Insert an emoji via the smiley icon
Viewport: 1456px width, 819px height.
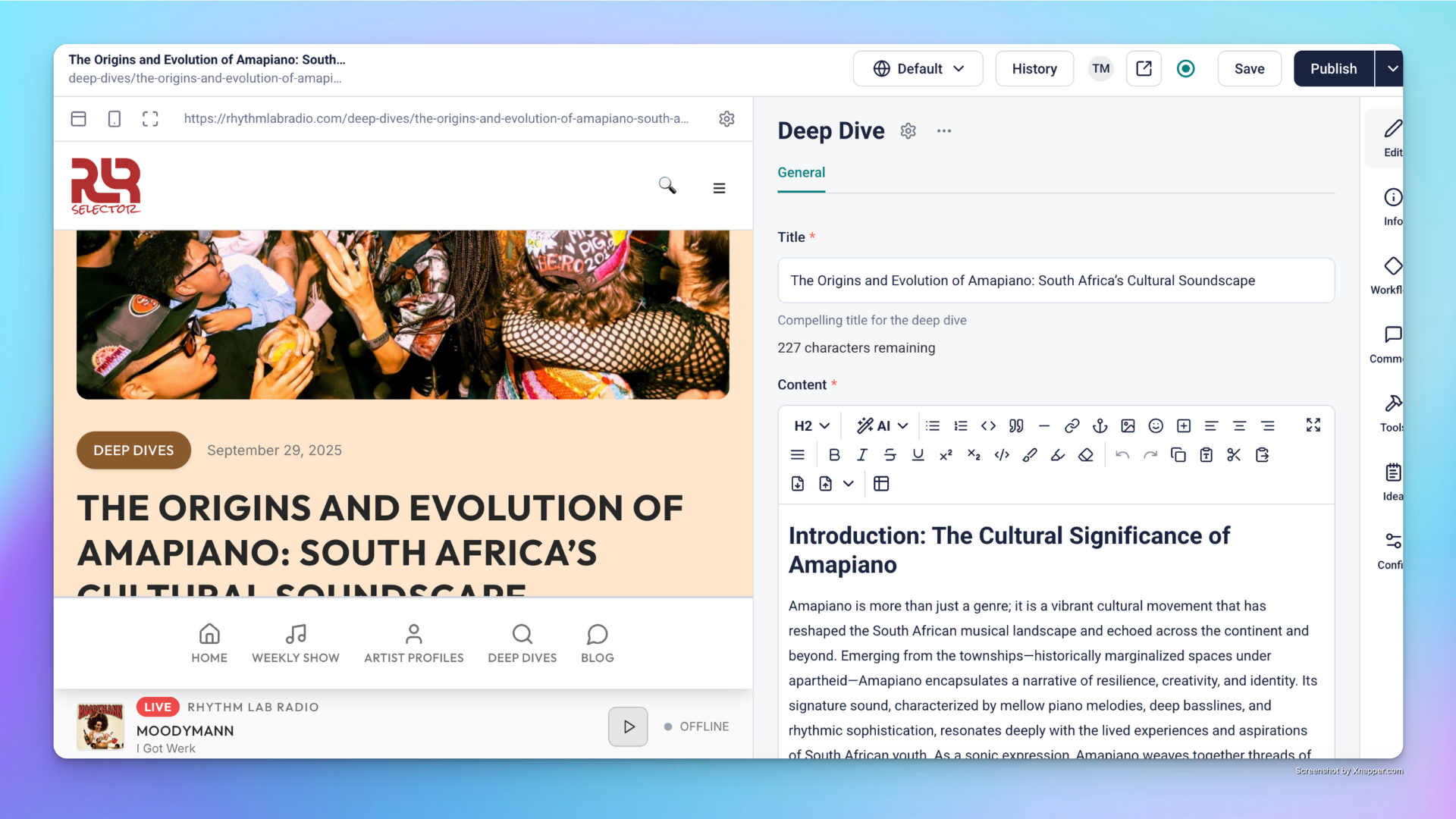tap(1156, 426)
